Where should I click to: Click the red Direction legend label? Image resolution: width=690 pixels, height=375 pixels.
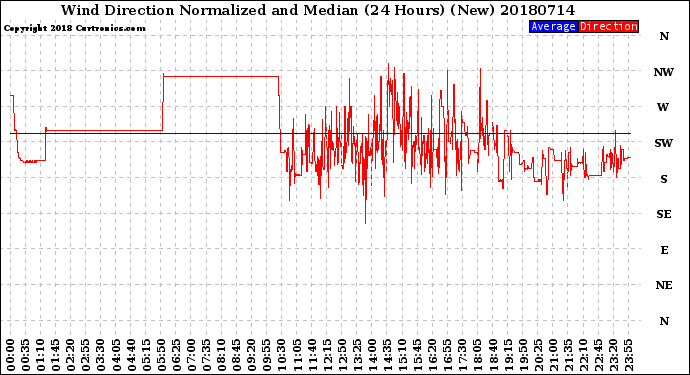(x=608, y=26)
